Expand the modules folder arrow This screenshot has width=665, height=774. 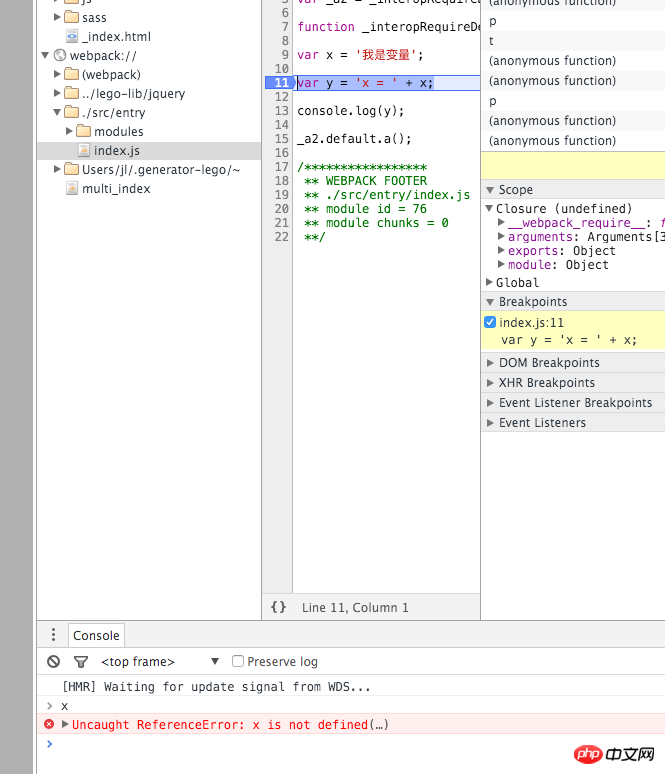(69, 131)
